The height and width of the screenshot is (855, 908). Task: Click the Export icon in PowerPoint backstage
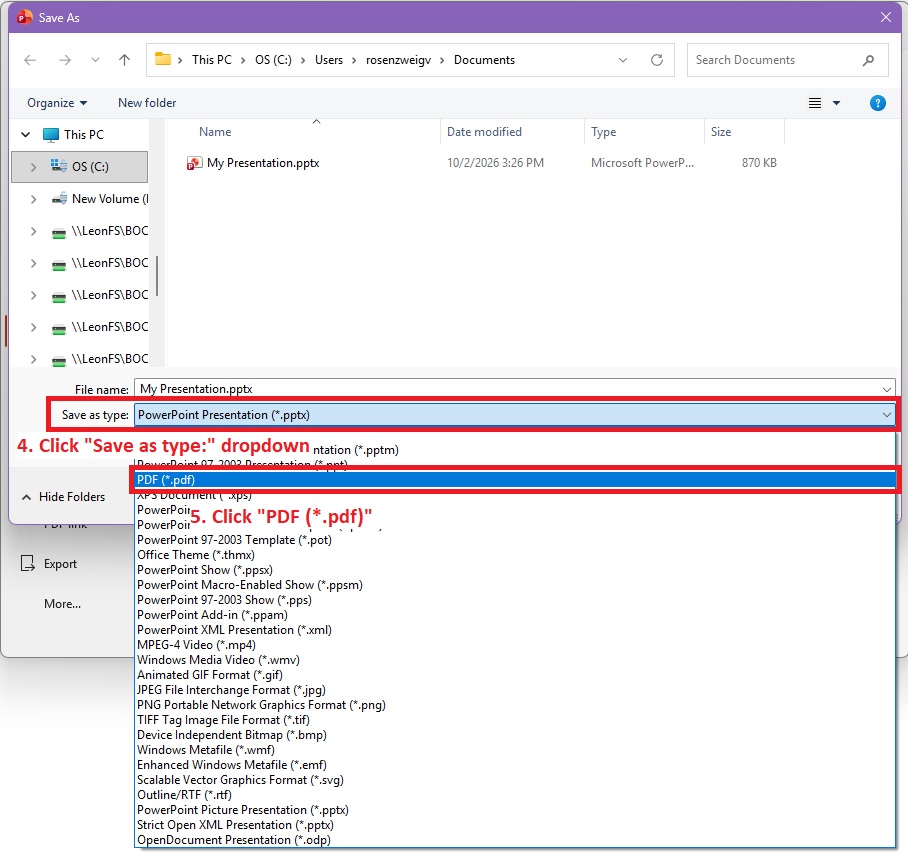point(28,563)
